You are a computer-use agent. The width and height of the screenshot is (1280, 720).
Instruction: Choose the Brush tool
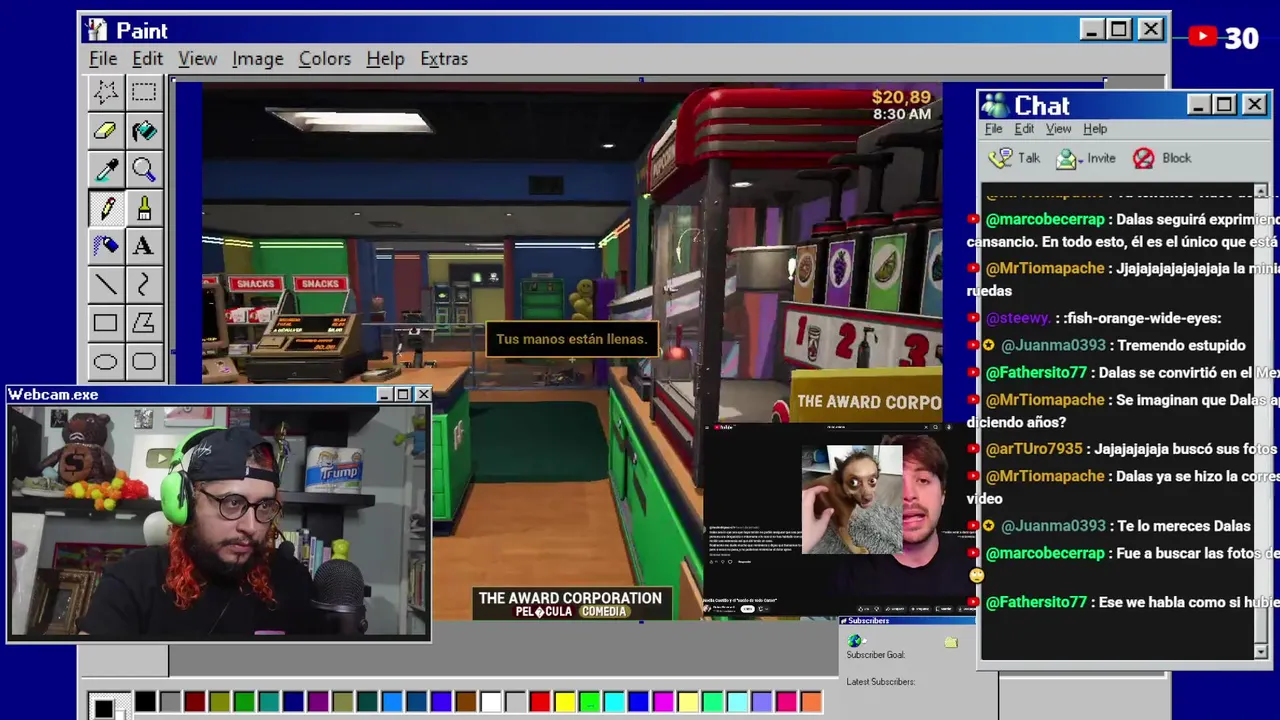(144, 208)
